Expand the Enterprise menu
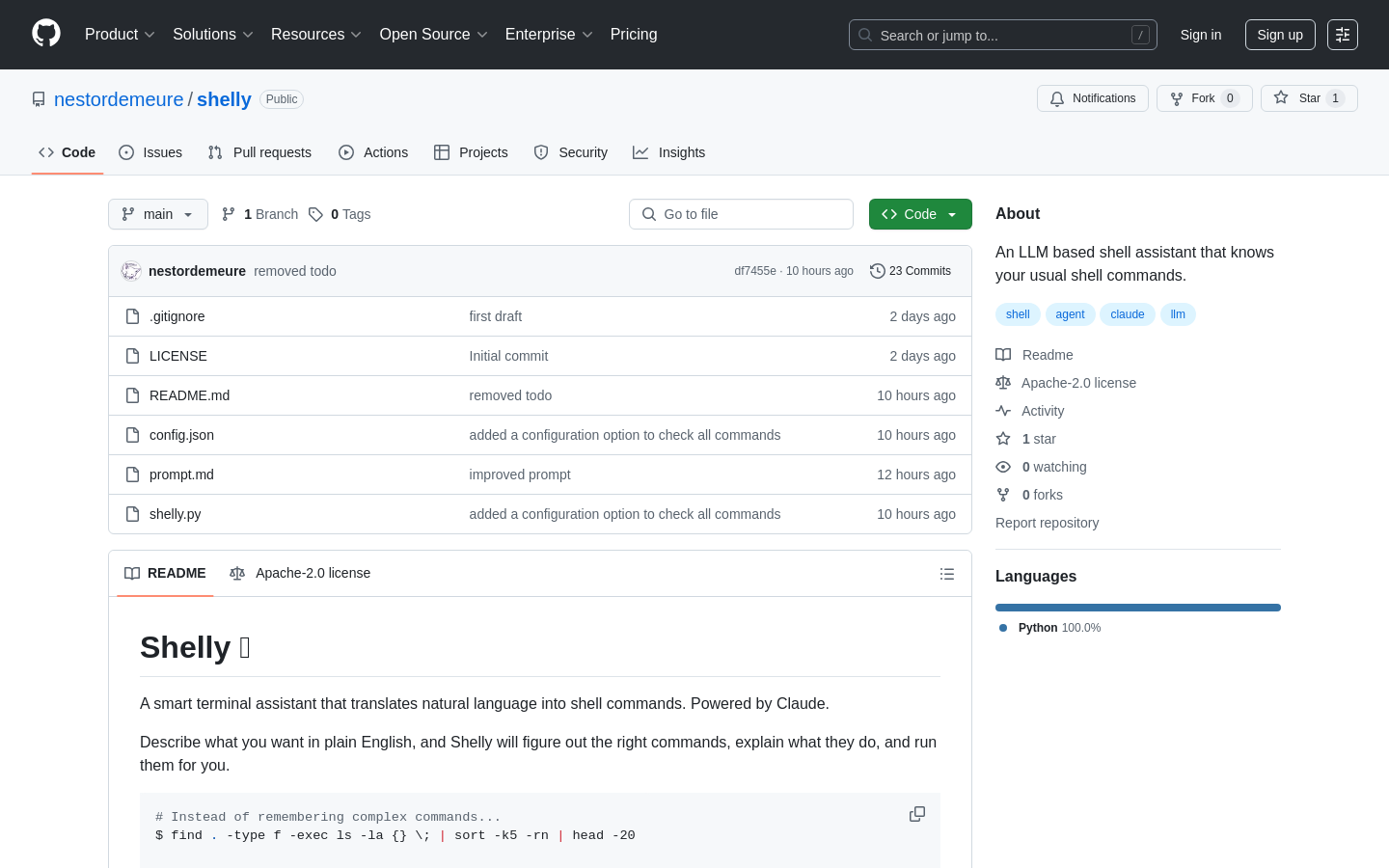The image size is (1389, 868). pyautogui.click(x=549, y=34)
